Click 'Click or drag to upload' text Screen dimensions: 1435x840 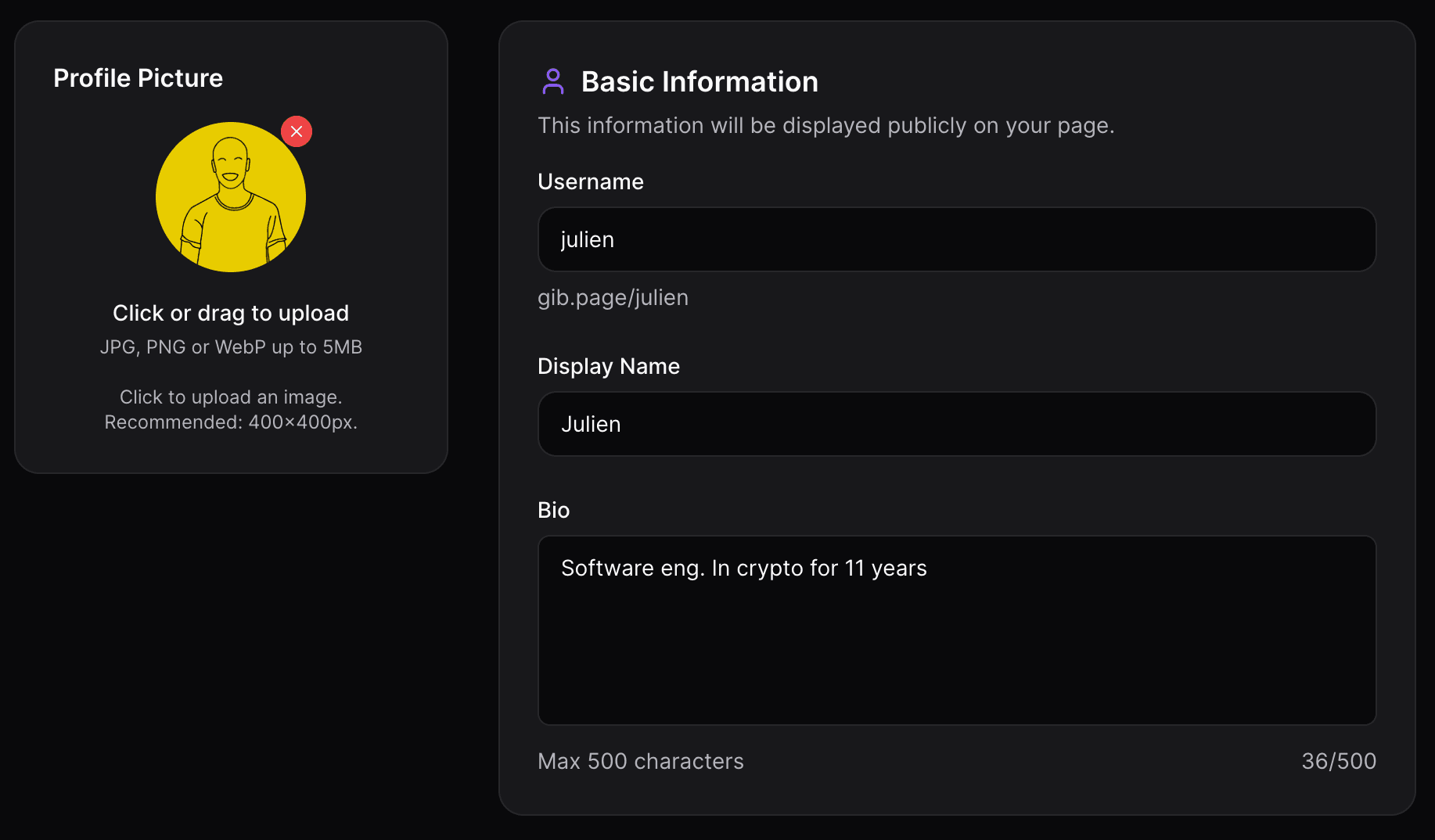coord(231,313)
